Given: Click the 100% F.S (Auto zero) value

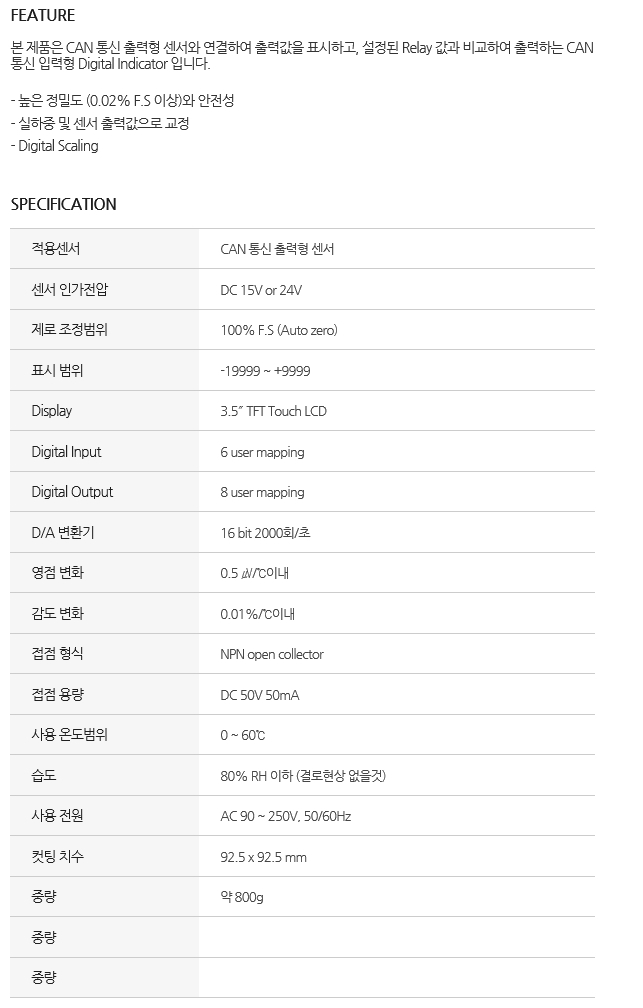Looking at the screenshot, I should 279,330.
